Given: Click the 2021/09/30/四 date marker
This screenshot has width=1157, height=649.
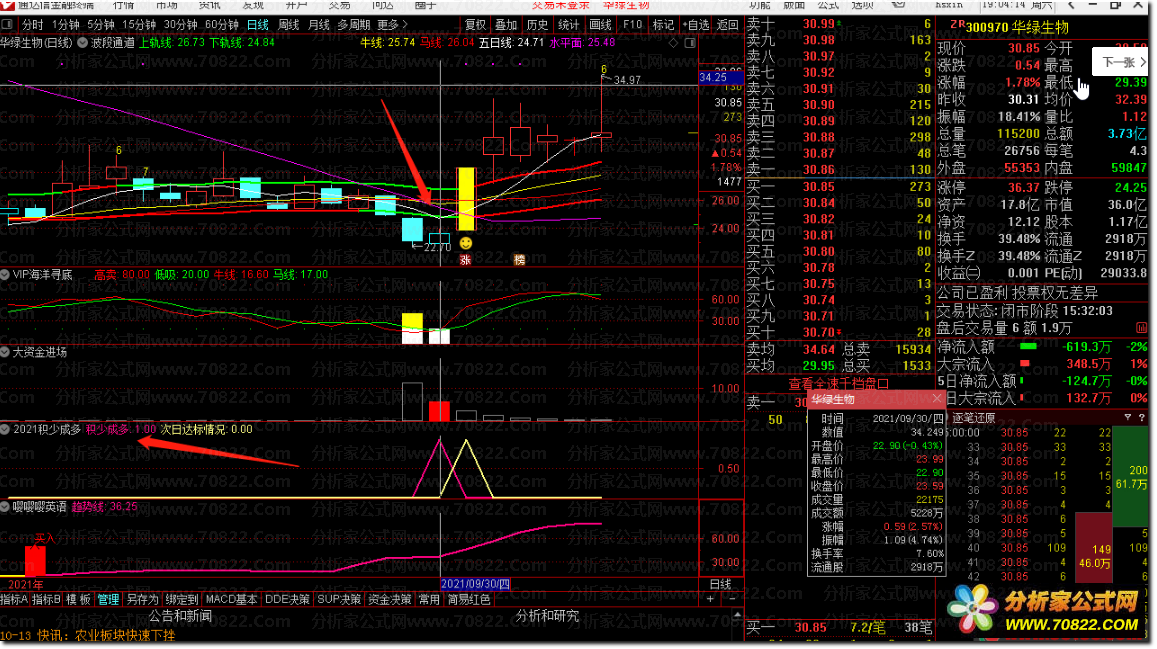Looking at the screenshot, I should coord(475,584).
